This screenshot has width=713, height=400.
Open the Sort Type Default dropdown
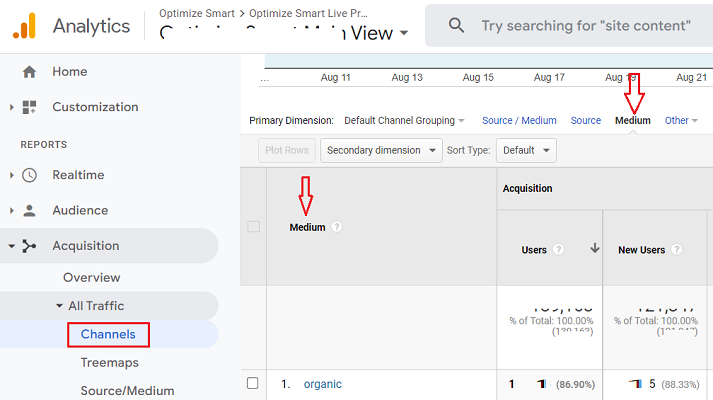coord(528,151)
